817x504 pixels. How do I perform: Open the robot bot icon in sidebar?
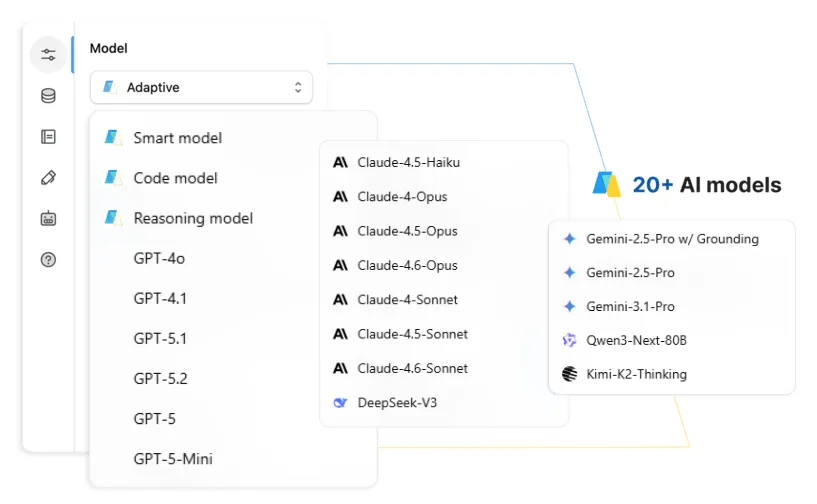click(x=48, y=218)
